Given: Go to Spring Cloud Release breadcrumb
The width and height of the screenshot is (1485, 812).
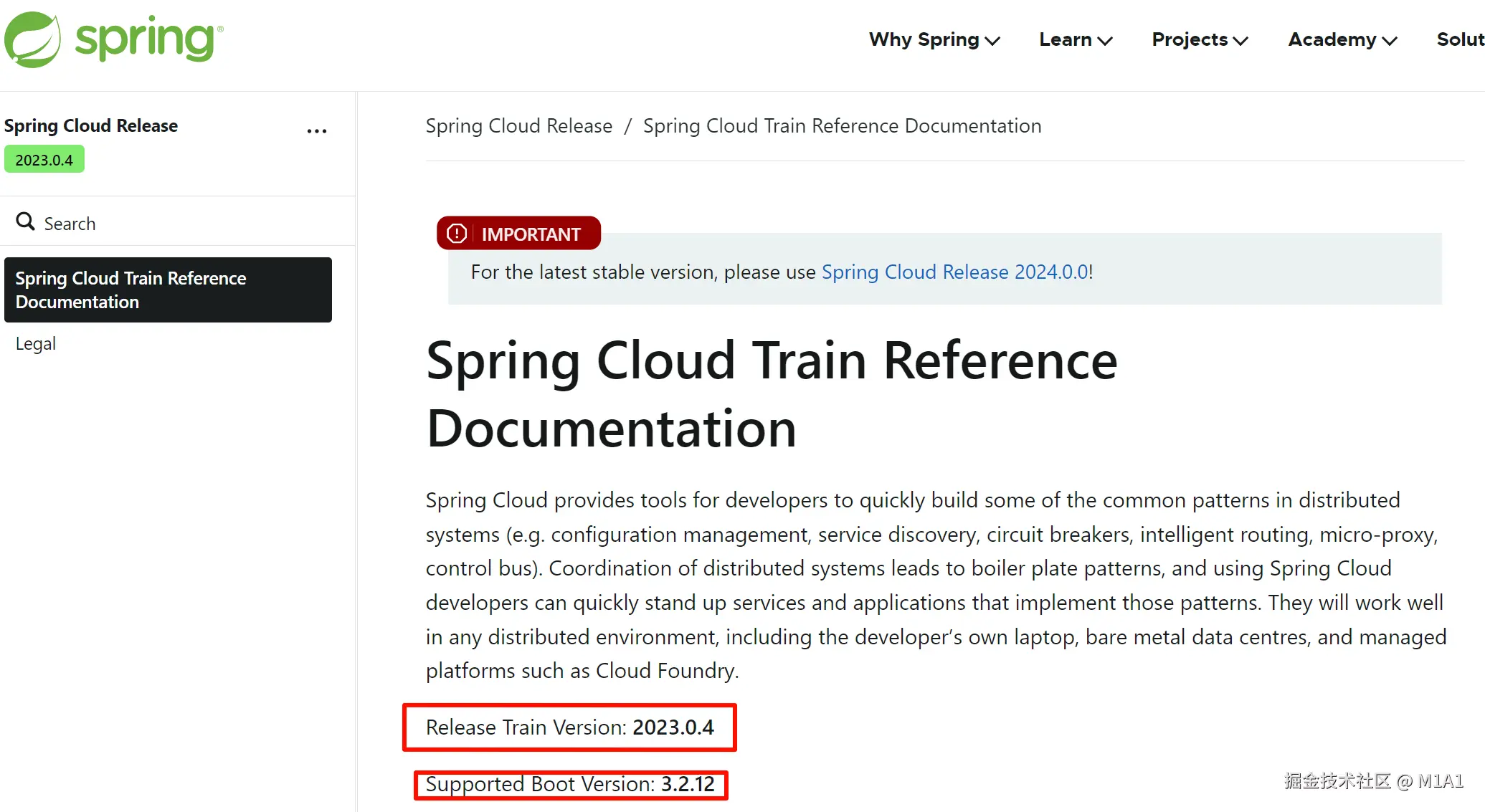Looking at the screenshot, I should (x=519, y=126).
